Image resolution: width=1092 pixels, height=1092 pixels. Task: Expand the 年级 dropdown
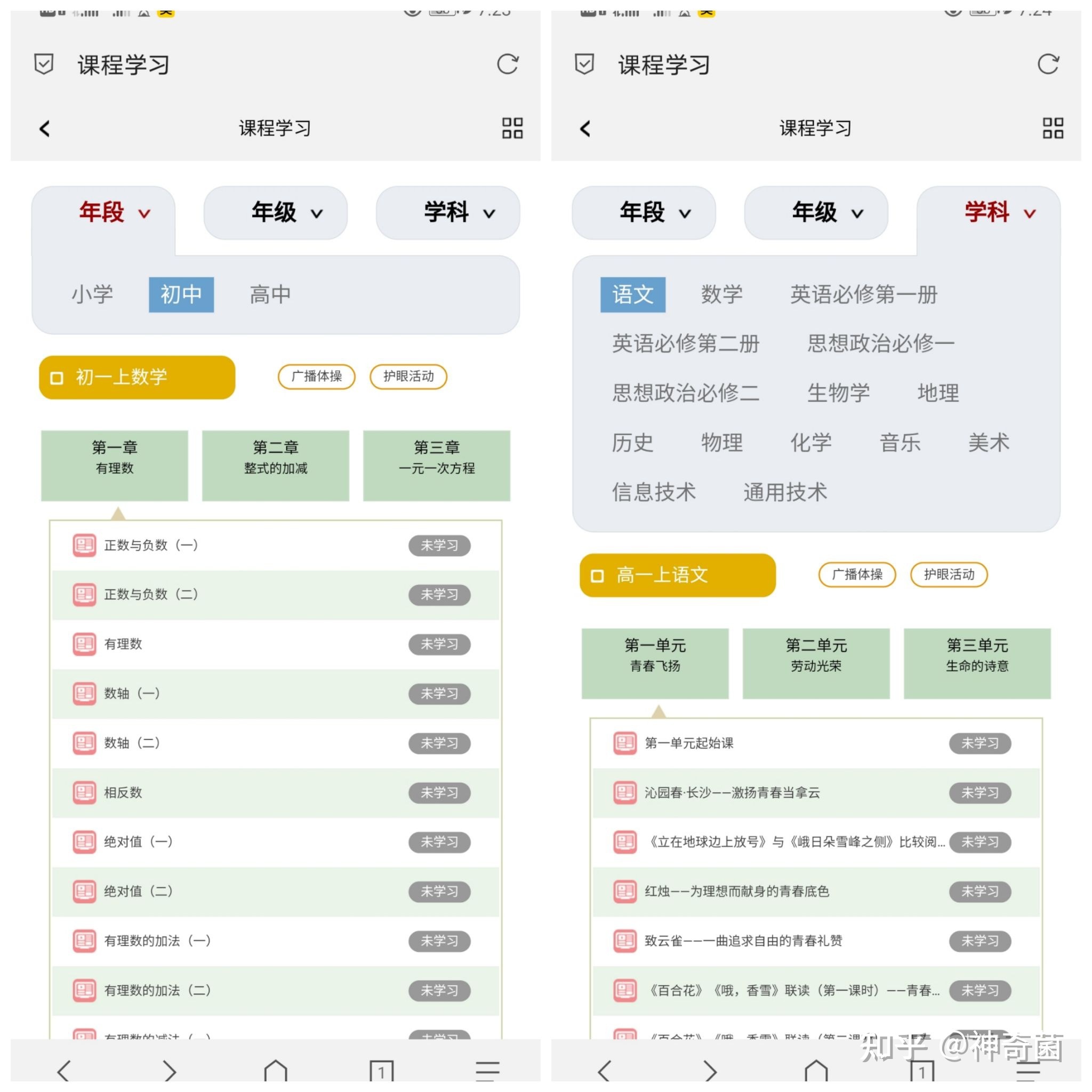click(x=275, y=213)
